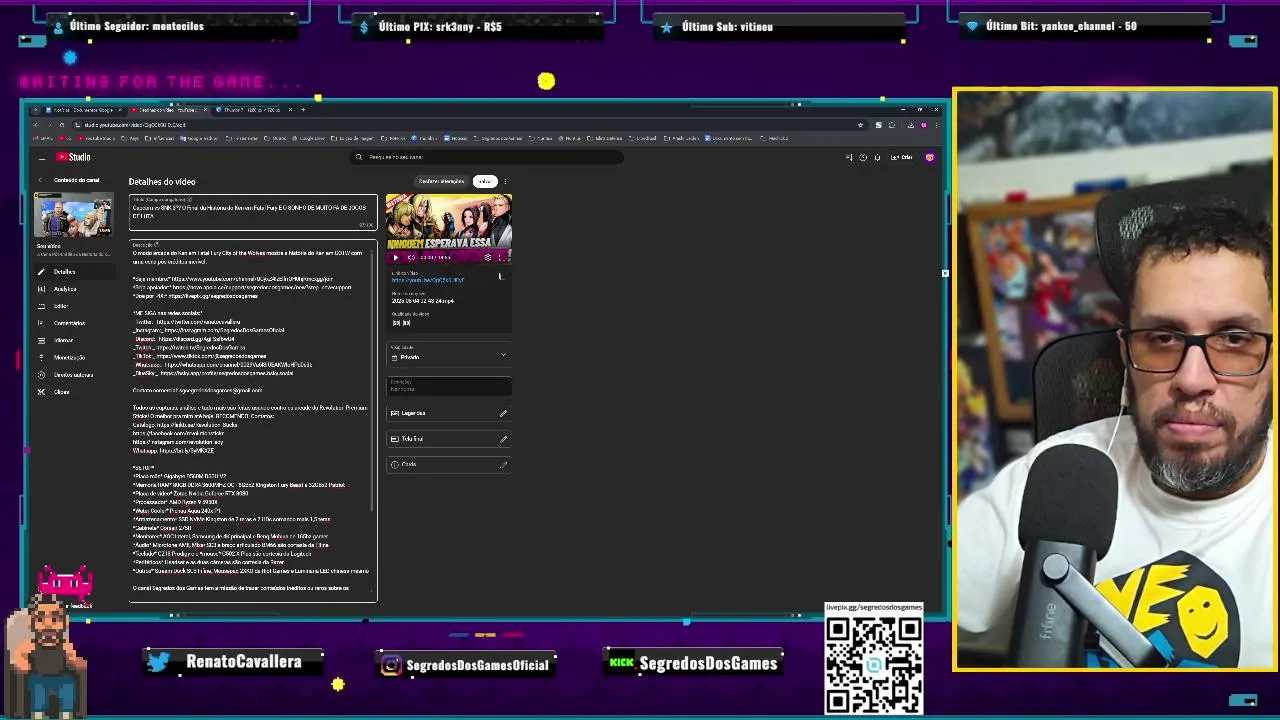Edit Cards with the pencil icon
1280x720 pixels.
(503, 464)
